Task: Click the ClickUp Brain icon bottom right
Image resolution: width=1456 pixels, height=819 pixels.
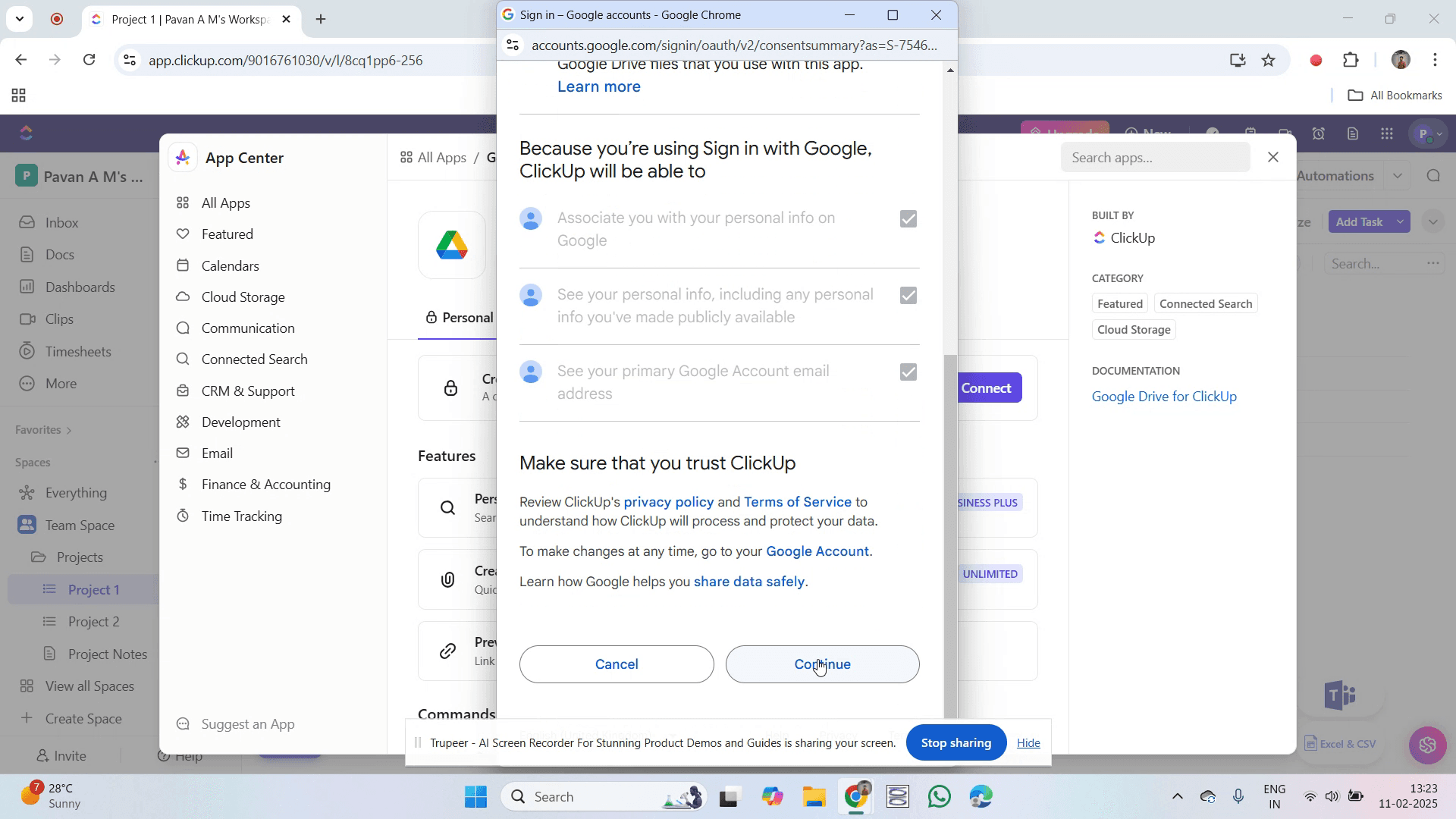Action: click(1427, 745)
